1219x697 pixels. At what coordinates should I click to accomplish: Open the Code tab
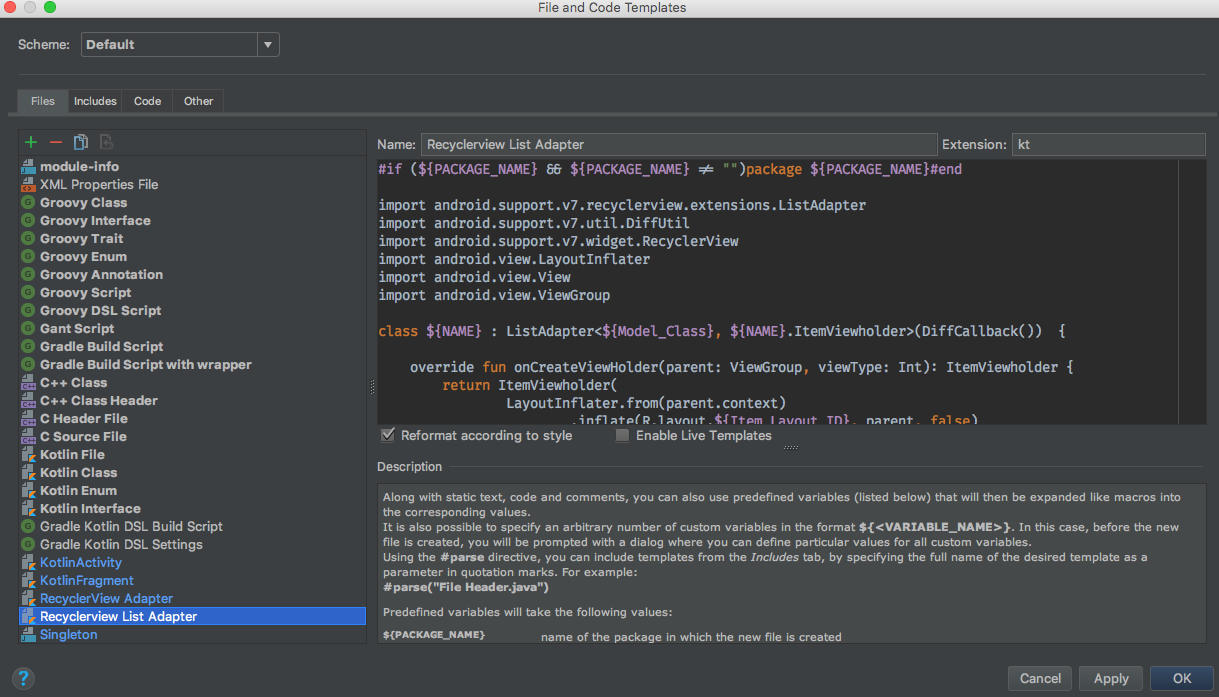click(146, 100)
